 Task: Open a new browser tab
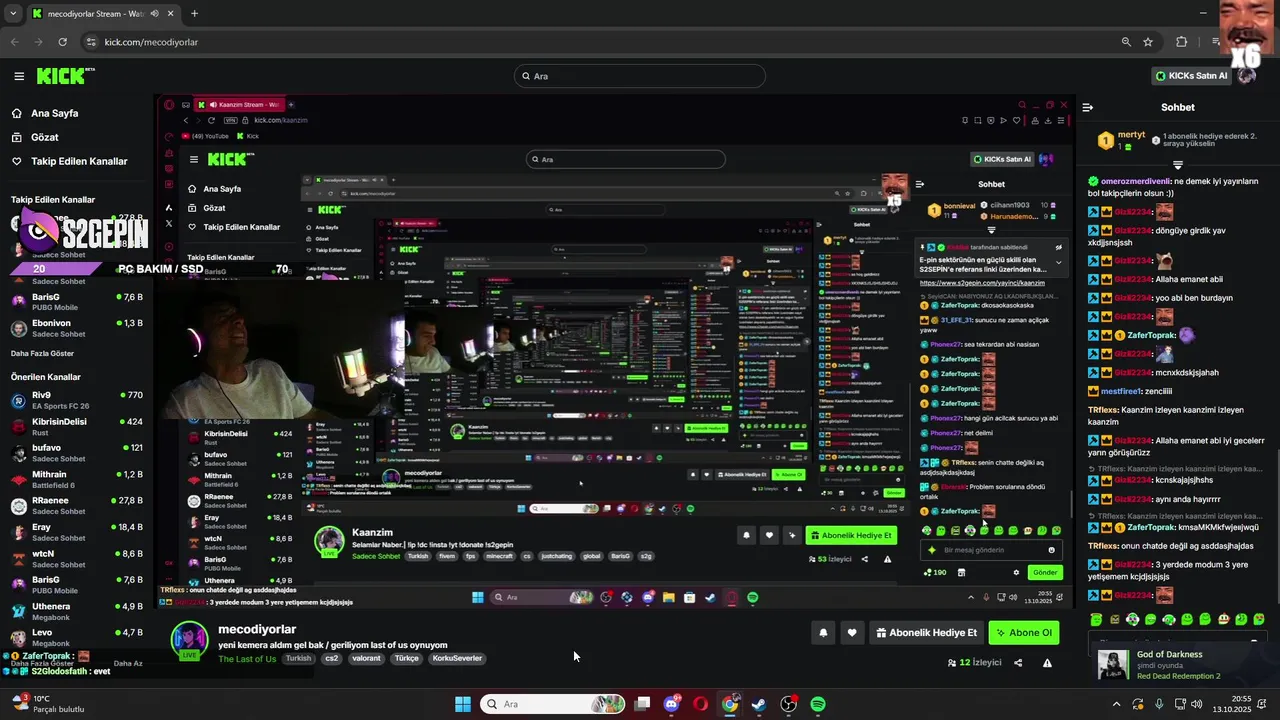click(x=194, y=14)
